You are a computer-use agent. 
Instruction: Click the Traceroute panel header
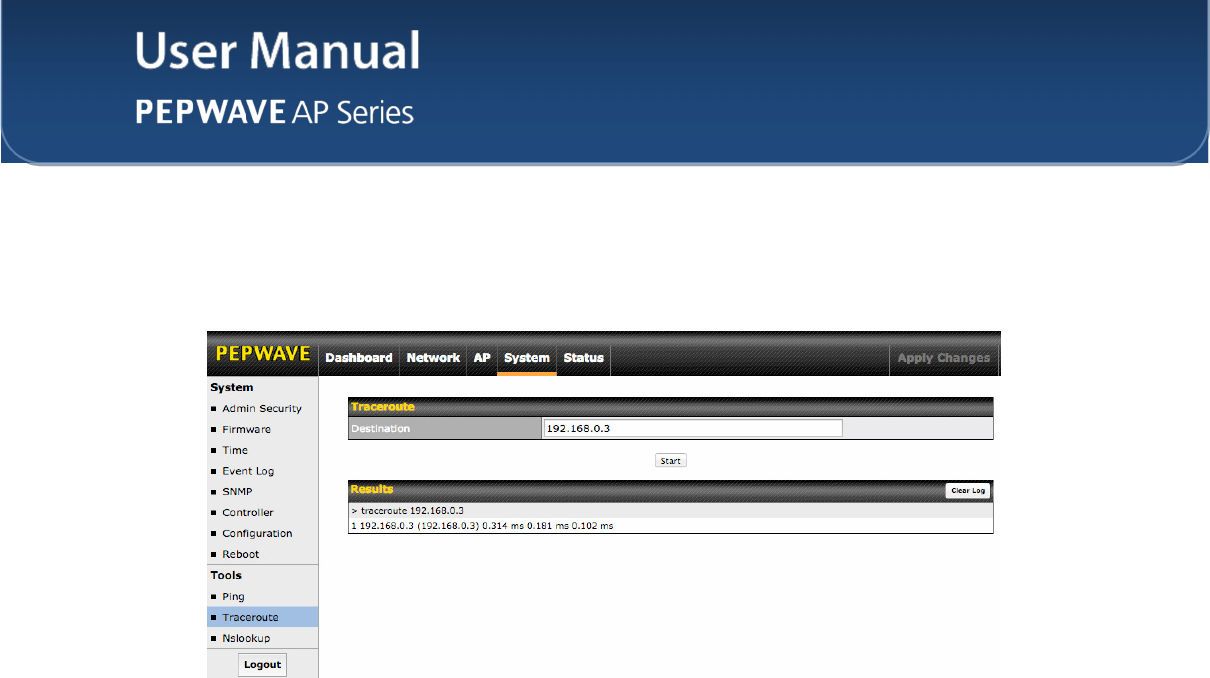pos(670,407)
